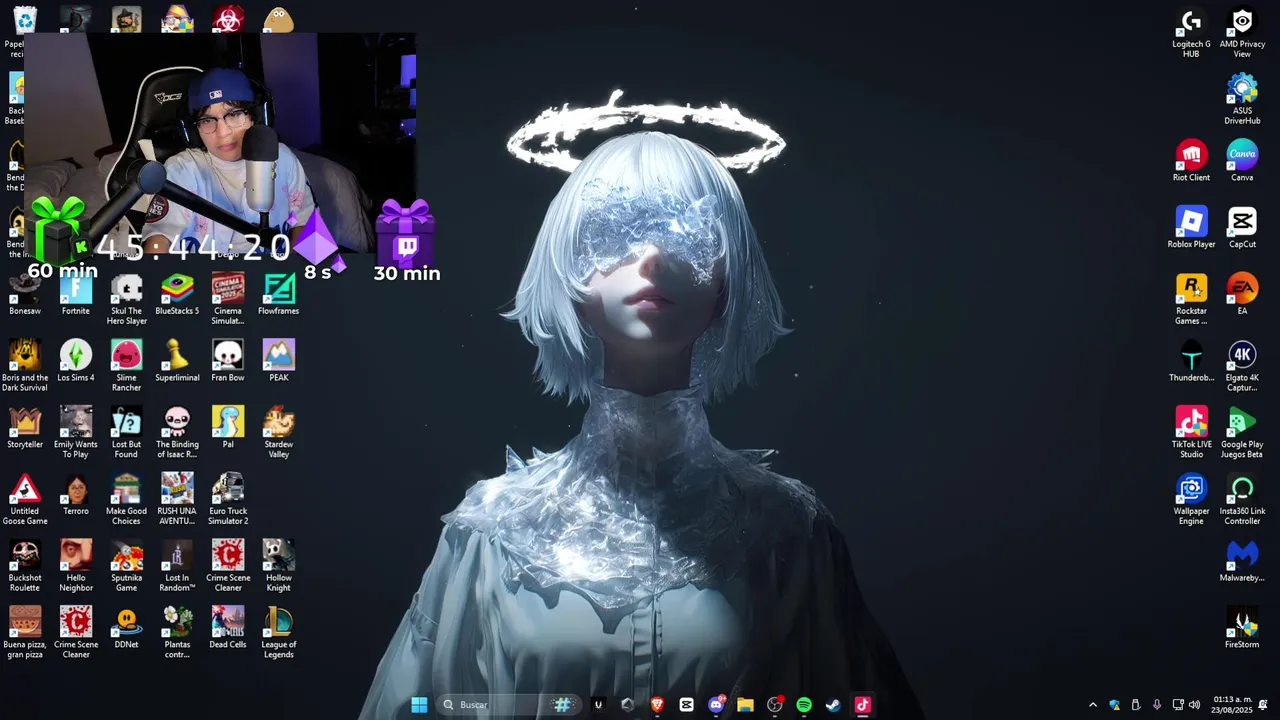
Task: Launch The Binding of Isaac shortcut
Action: click(x=177, y=433)
